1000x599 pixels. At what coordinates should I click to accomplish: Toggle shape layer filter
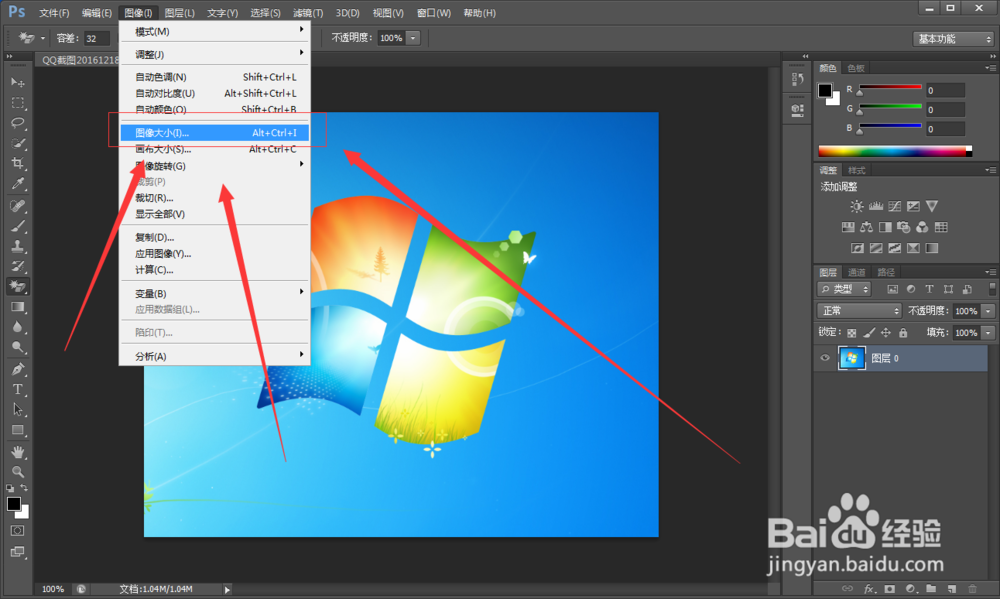(x=948, y=289)
